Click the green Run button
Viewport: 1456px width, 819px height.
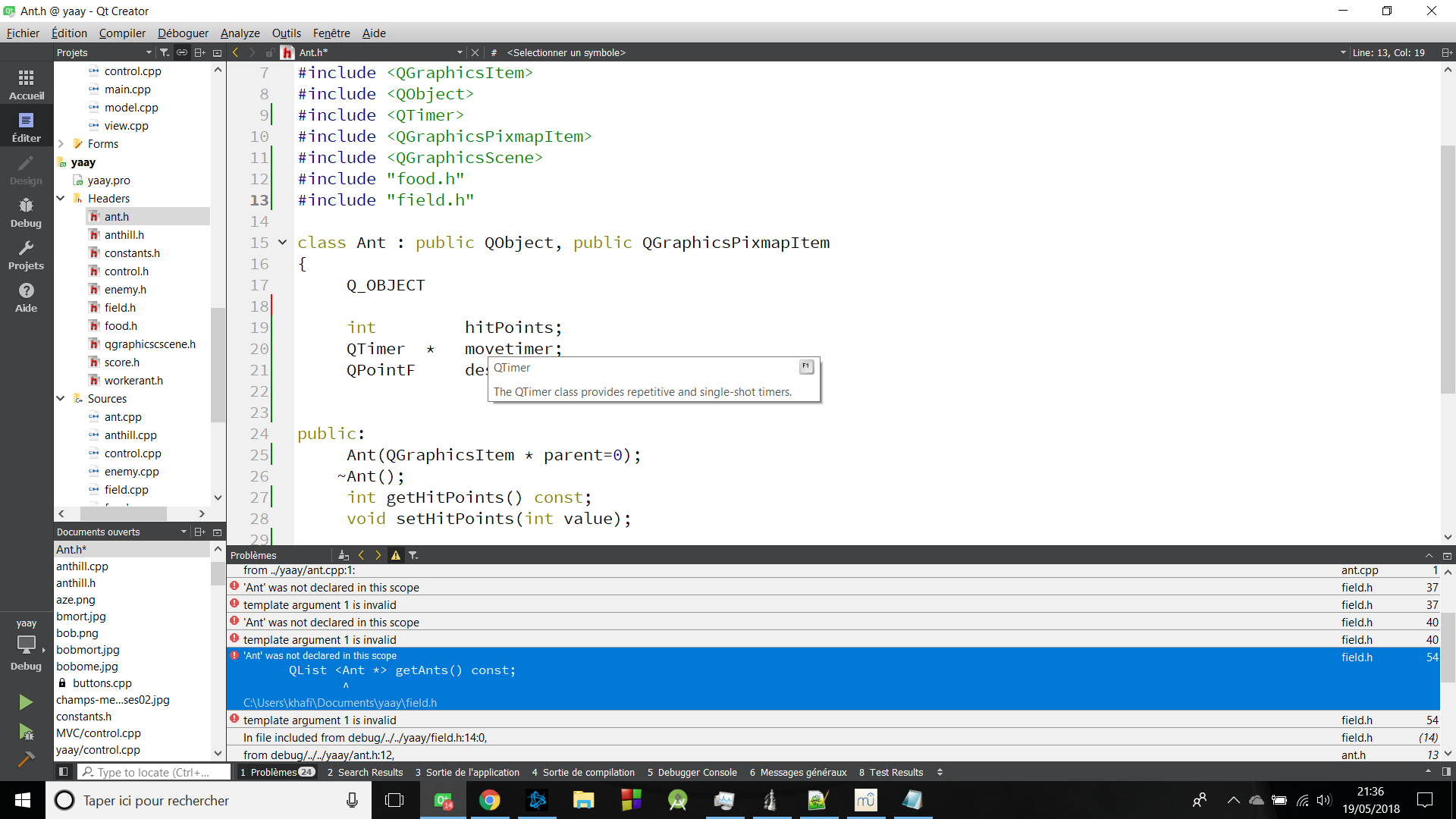(26, 701)
